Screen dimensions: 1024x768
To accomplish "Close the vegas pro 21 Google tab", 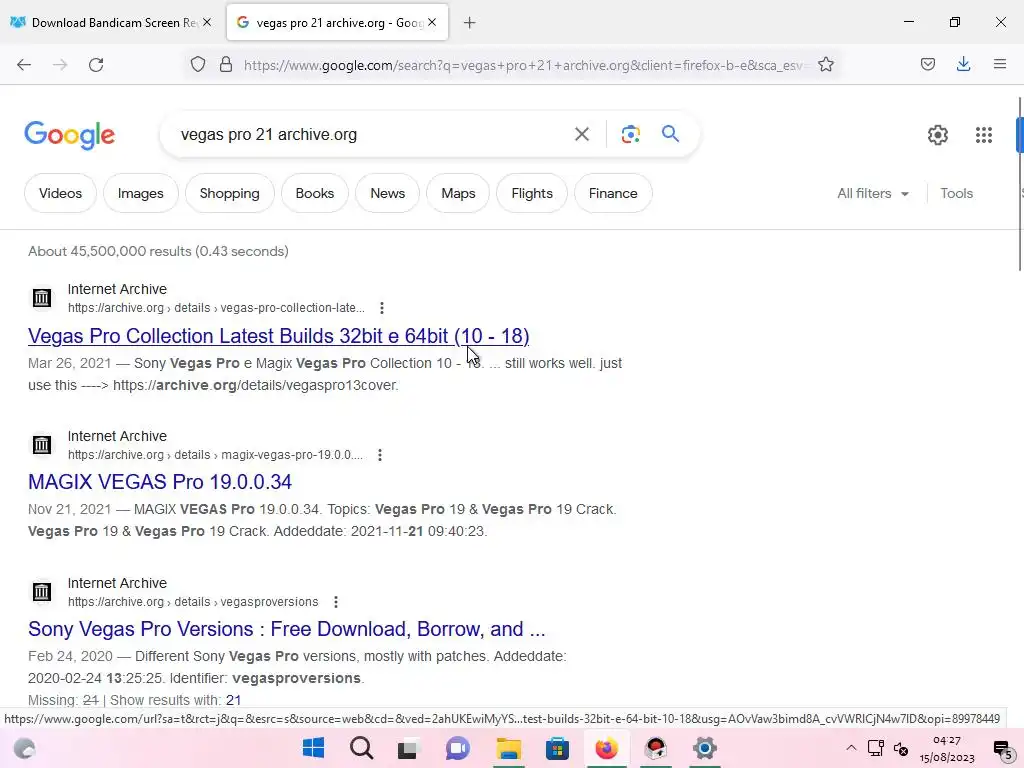I will click(x=432, y=22).
